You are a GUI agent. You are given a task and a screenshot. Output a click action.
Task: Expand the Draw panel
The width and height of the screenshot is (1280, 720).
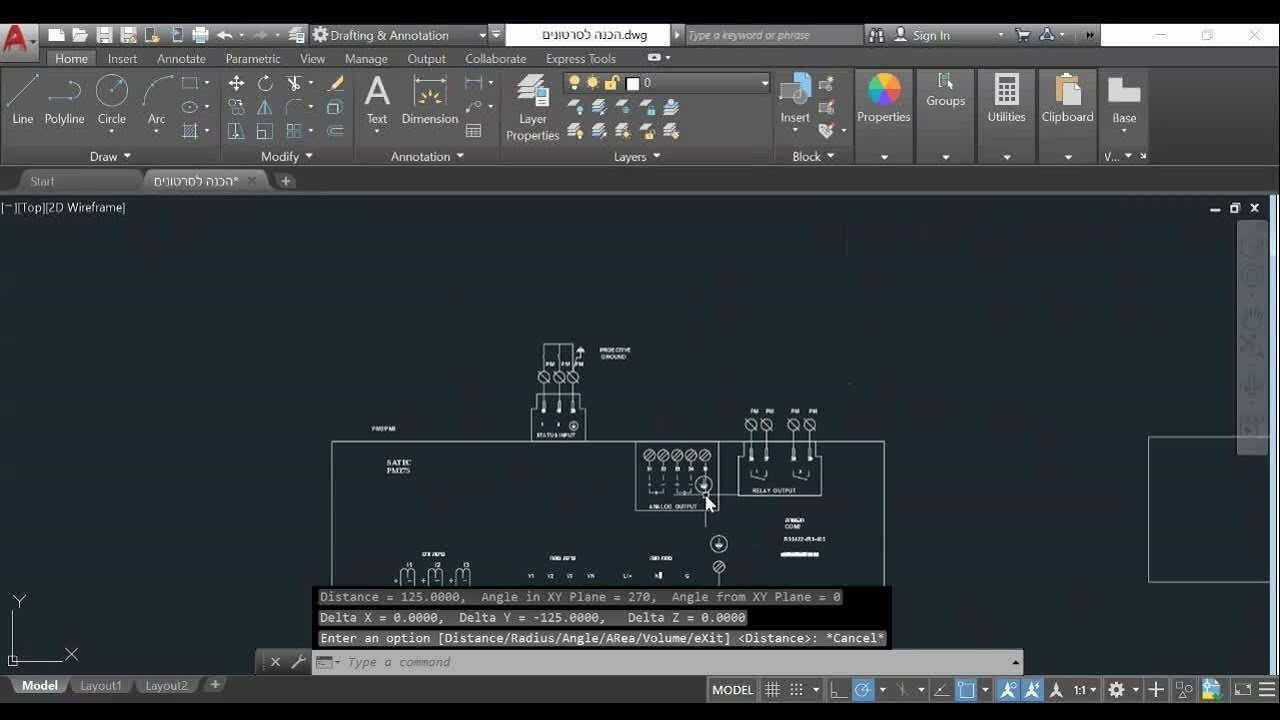(110, 156)
